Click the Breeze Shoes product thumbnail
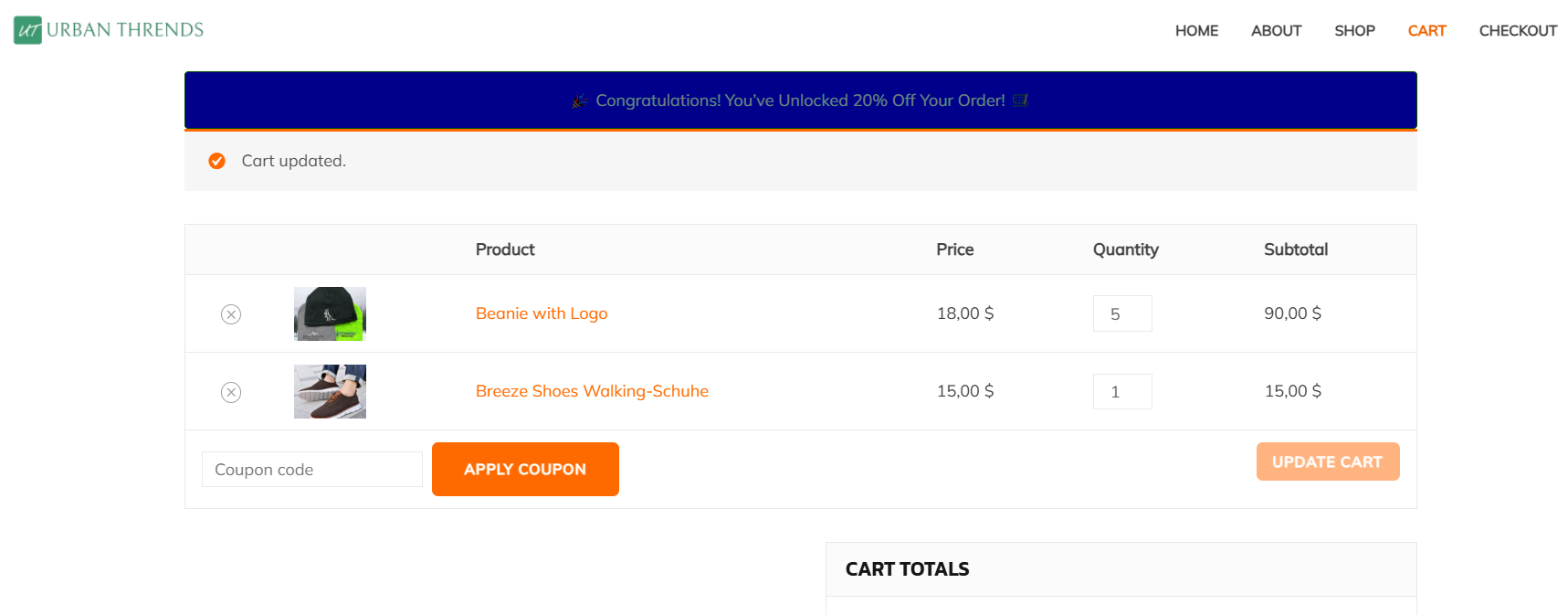 point(330,391)
